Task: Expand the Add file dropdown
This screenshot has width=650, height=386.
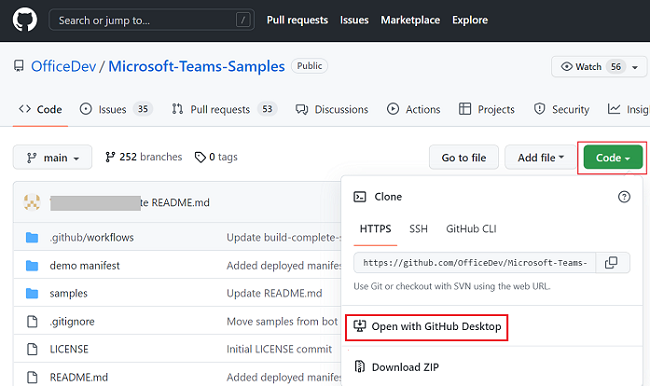Action: pyautogui.click(x=541, y=158)
